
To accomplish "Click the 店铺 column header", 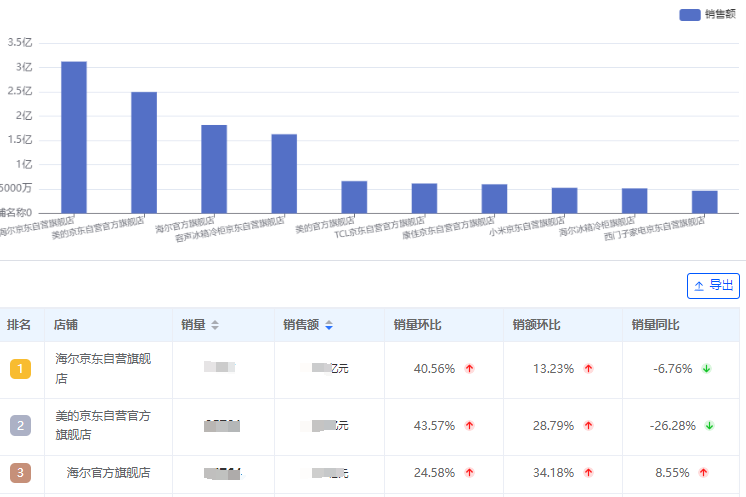I will pyautogui.click(x=66, y=325).
